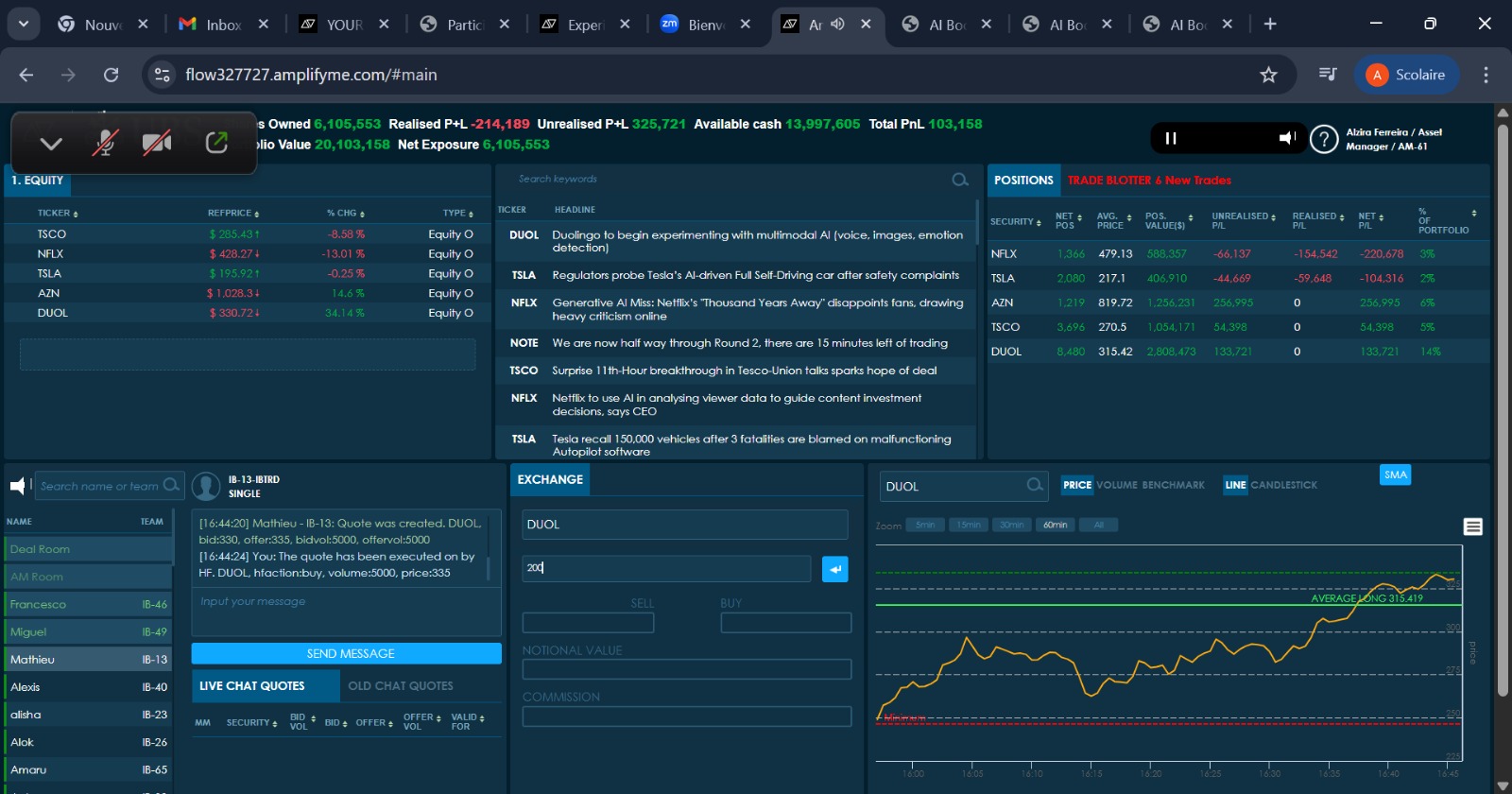This screenshot has height=794, width=1512.
Task: Go back in browser history
Action: [26, 75]
